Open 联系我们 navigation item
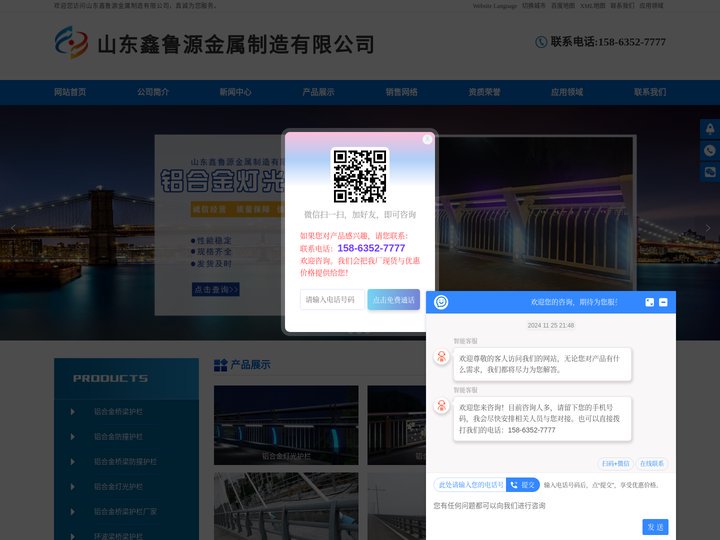Image resolution: width=720 pixels, height=540 pixels. (650, 92)
